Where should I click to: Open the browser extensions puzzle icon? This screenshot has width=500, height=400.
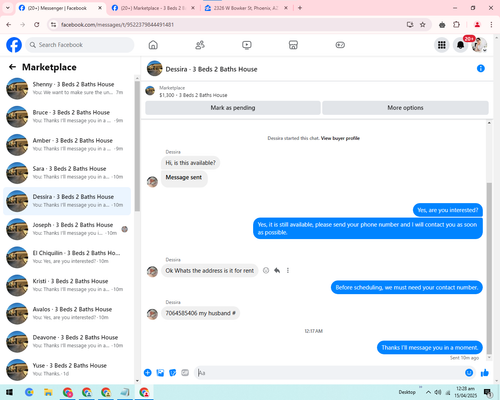(x=456, y=25)
